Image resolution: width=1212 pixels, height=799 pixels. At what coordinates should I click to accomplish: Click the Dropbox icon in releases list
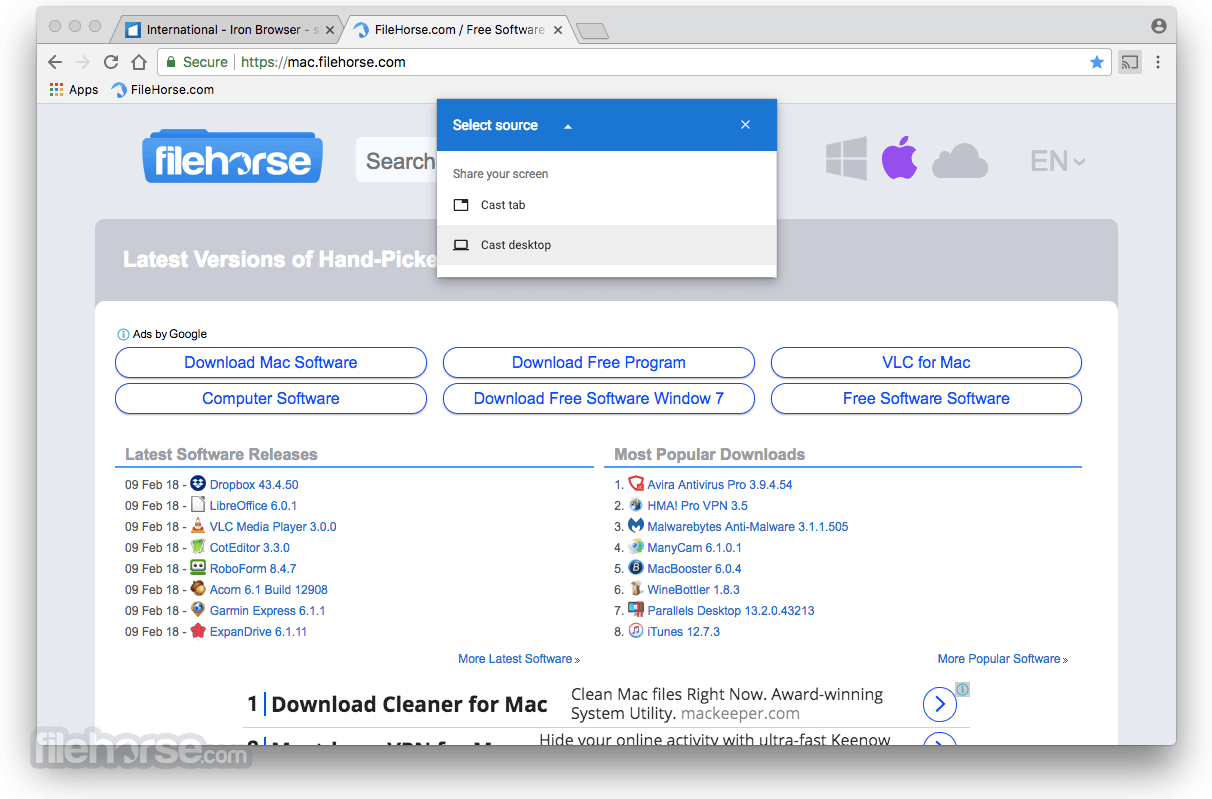(x=198, y=484)
